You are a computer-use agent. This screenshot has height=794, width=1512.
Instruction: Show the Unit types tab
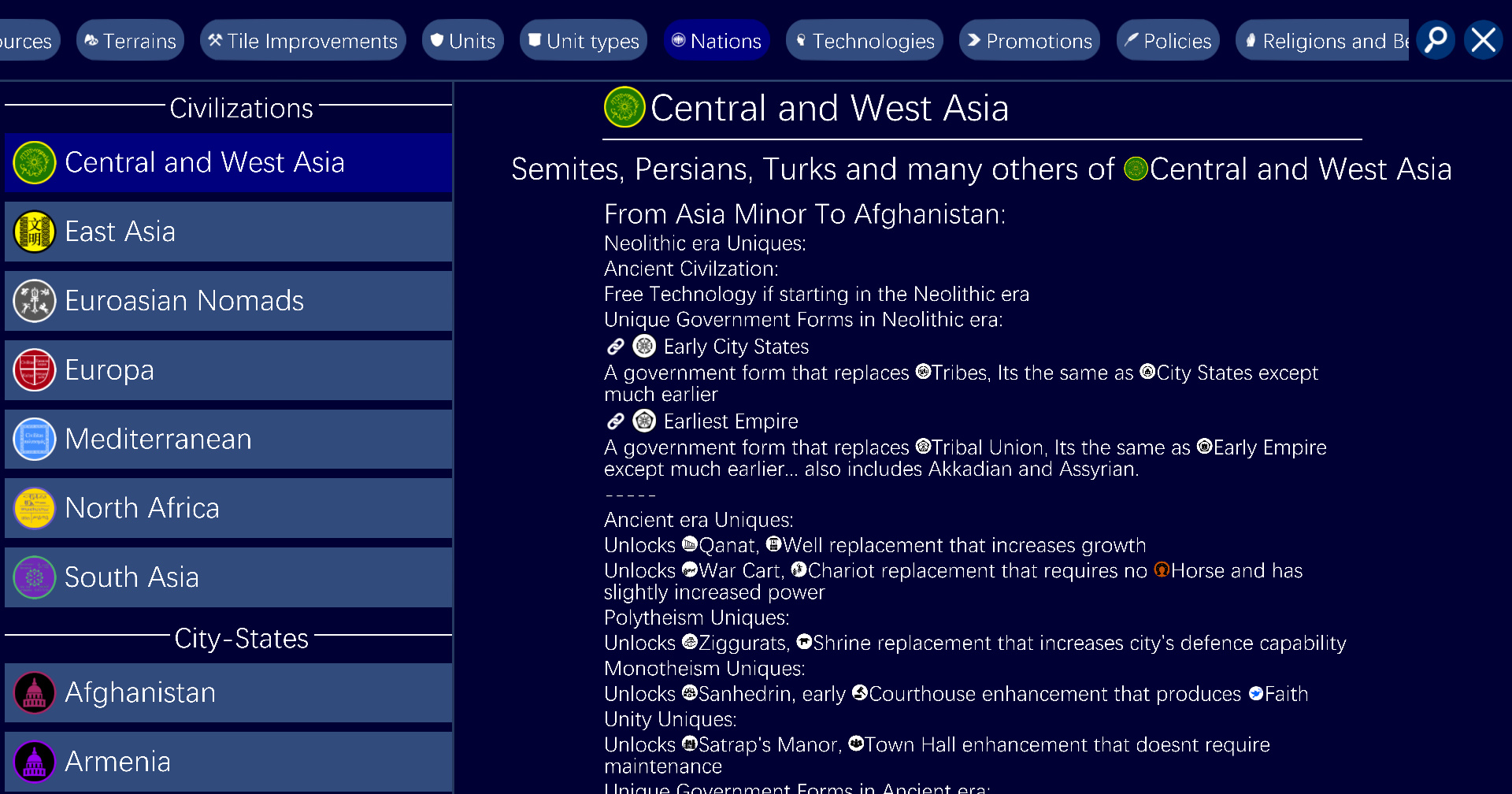point(584,40)
